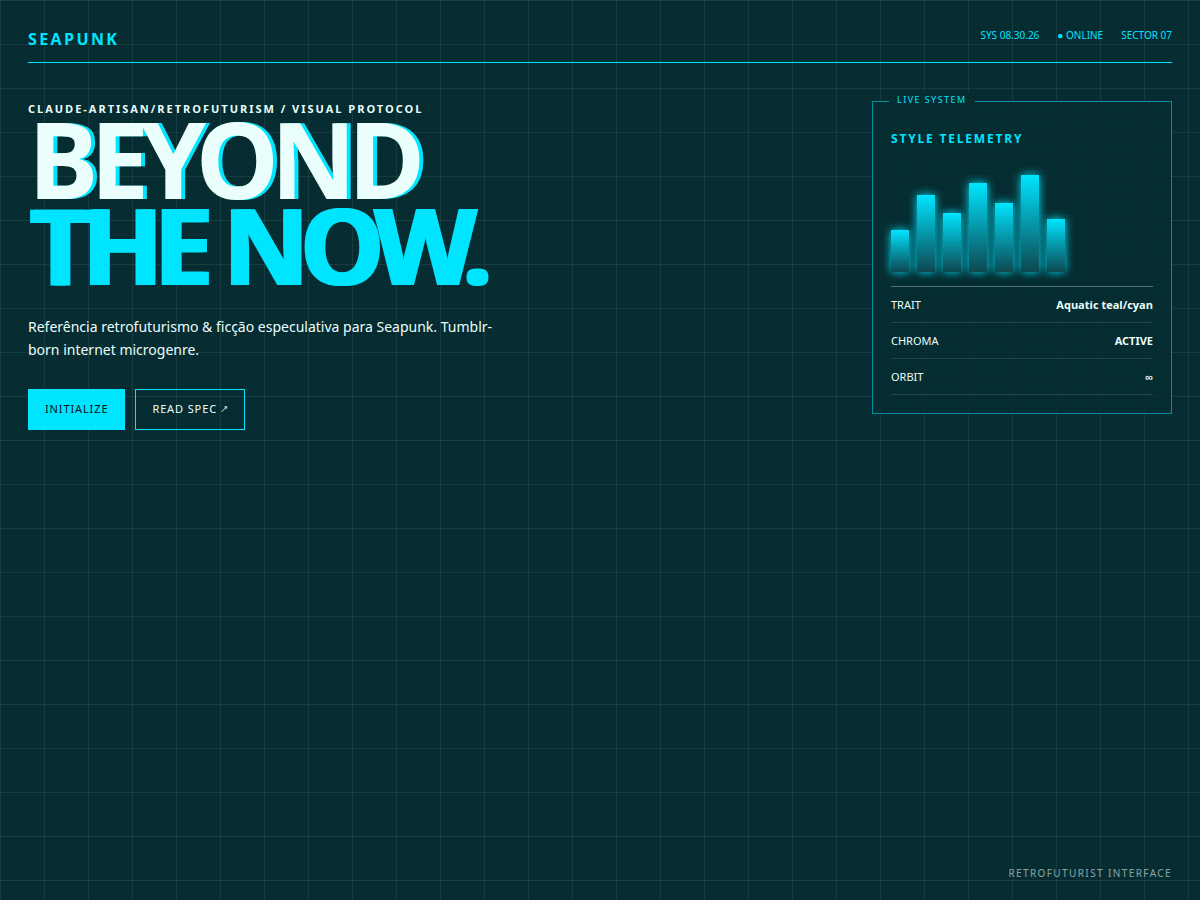Select the TRAIT row in telemetry panel
Screen dimensions: 1200x900
coord(1022,305)
